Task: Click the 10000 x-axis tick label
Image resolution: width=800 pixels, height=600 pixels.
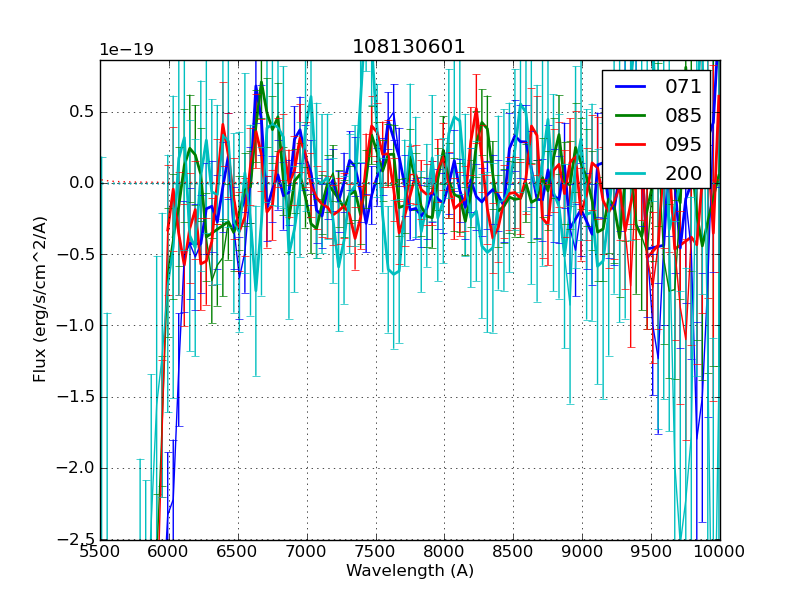Action: coord(719,552)
